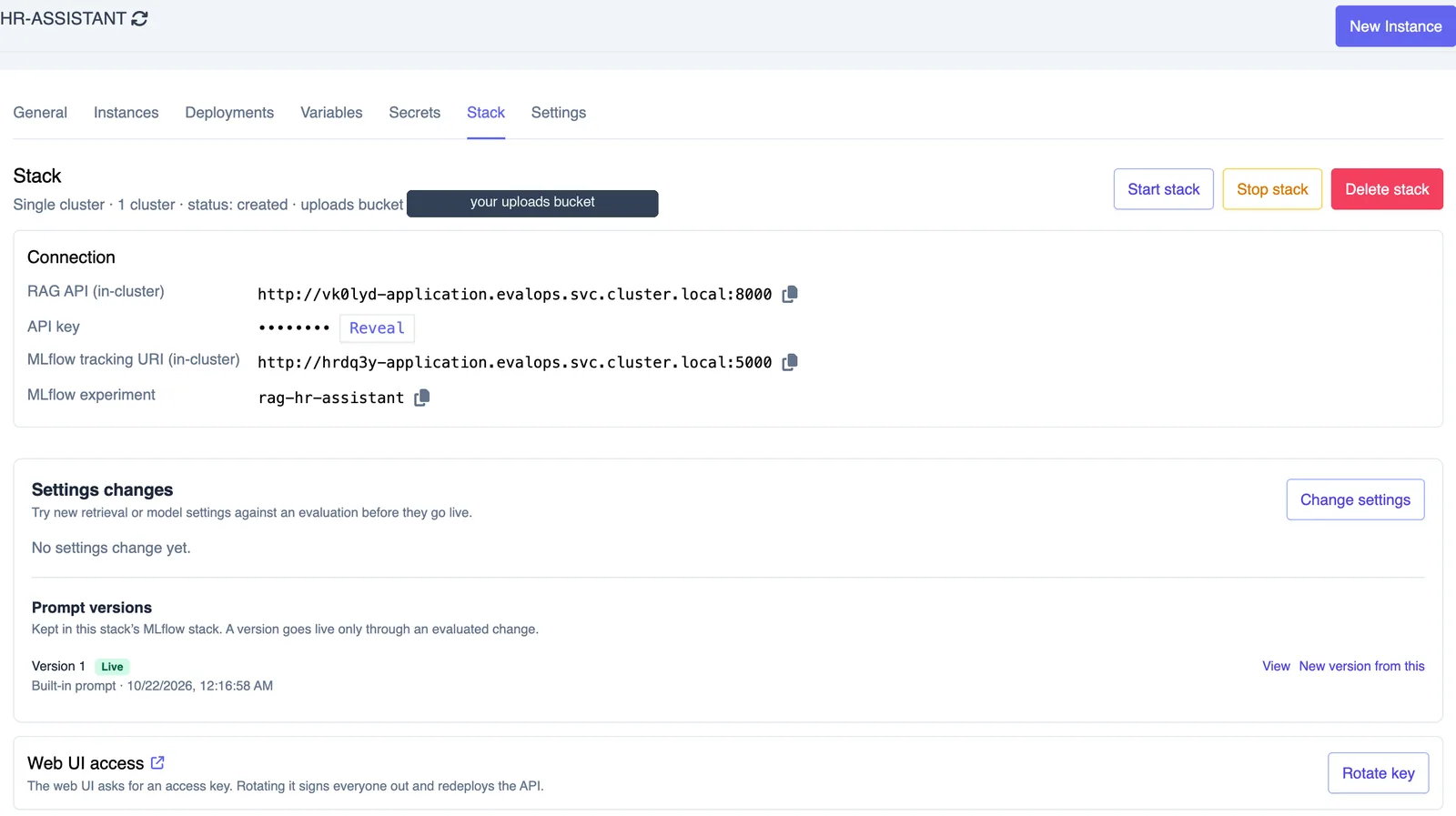Open the Secrets tab
The image size is (1456, 816).
pyautogui.click(x=414, y=113)
